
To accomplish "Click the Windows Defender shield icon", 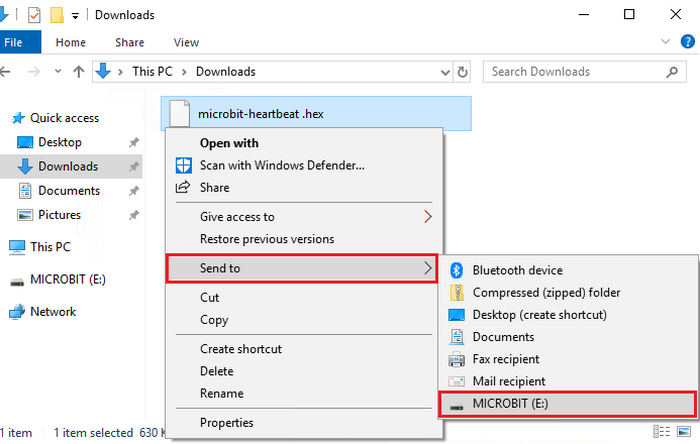I will point(183,166).
